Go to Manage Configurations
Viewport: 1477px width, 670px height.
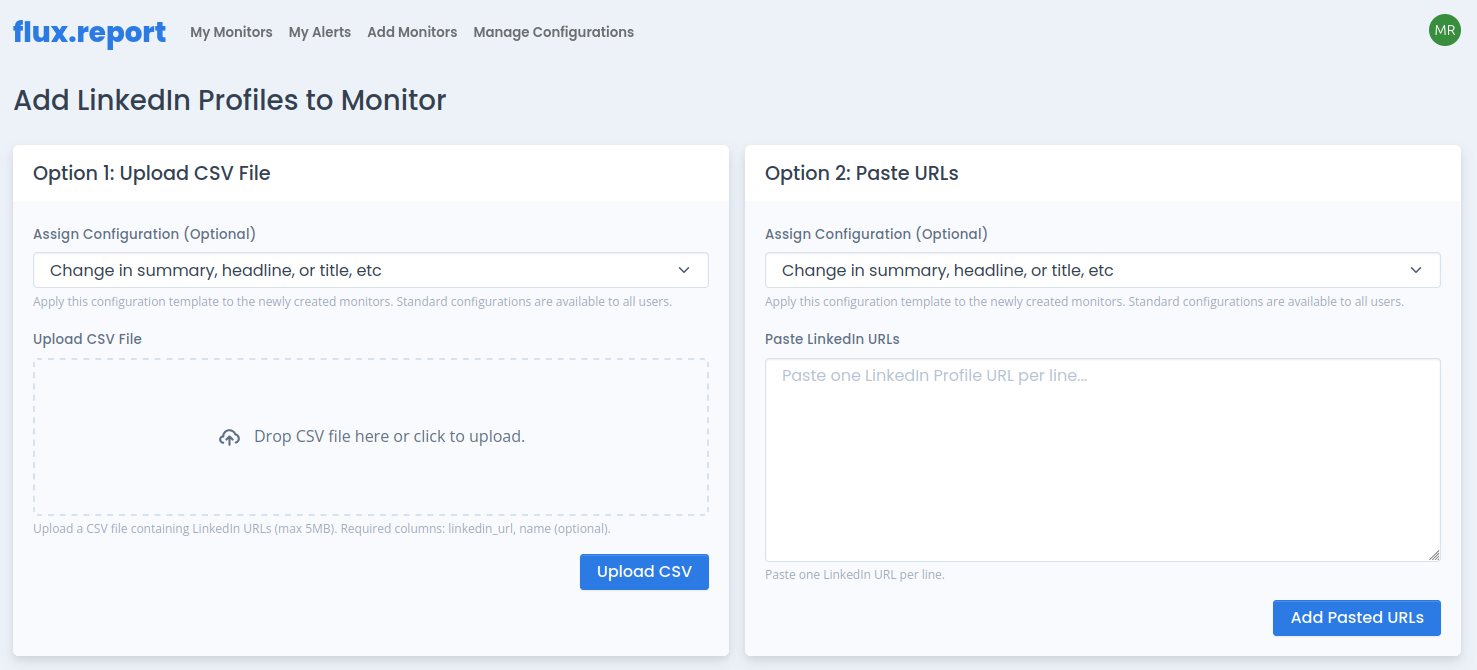click(x=553, y=32)
